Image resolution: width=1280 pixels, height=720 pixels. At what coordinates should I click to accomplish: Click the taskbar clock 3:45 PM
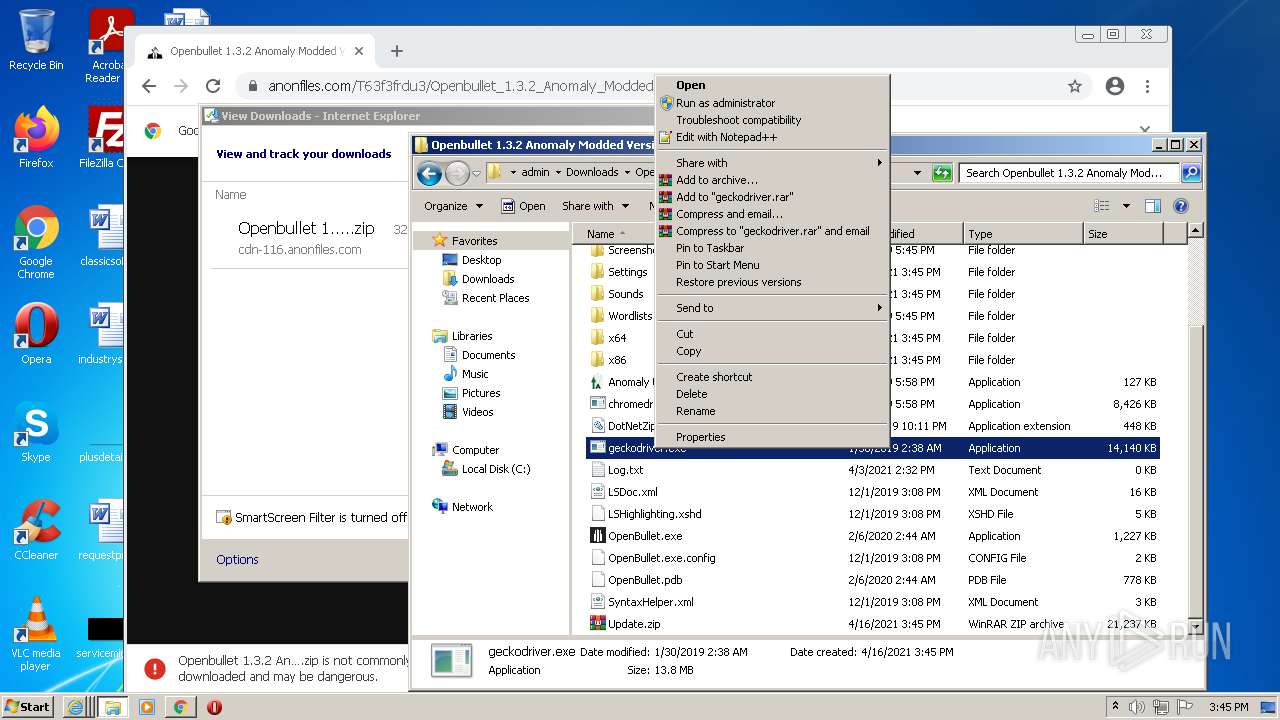tap(1228, 707)
